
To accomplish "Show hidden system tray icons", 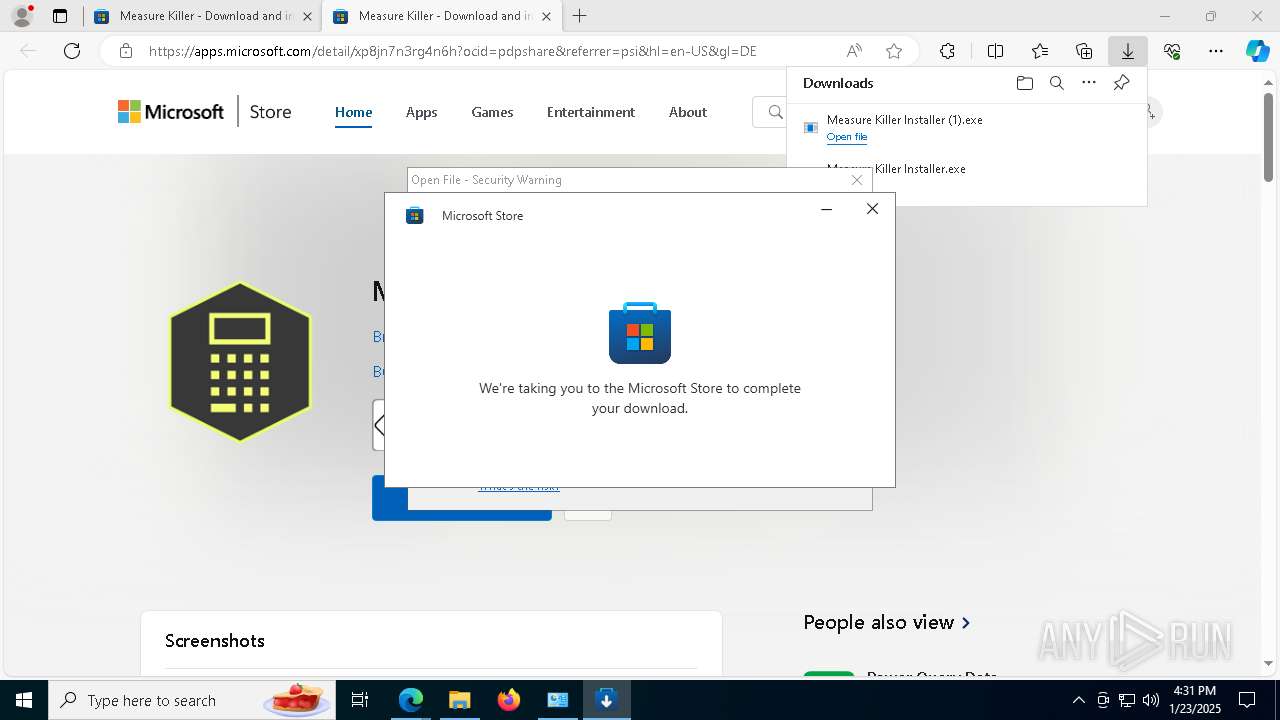I will pyautogui.click(x=1078, y=700).
